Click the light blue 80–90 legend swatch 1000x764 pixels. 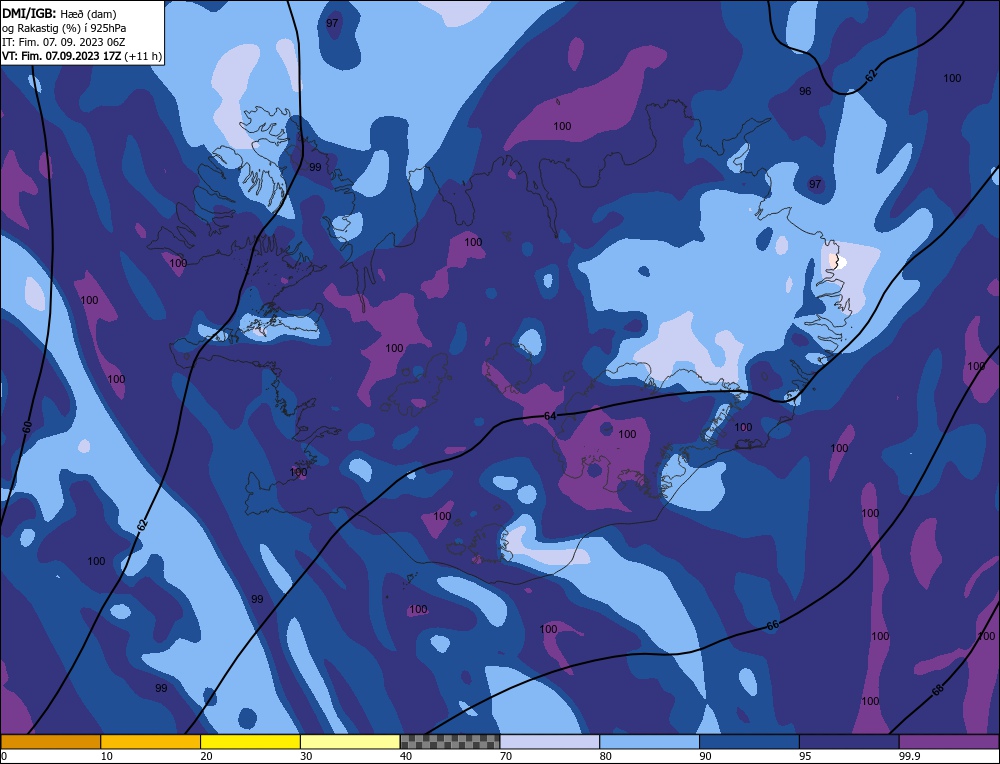tap(649, 741)
